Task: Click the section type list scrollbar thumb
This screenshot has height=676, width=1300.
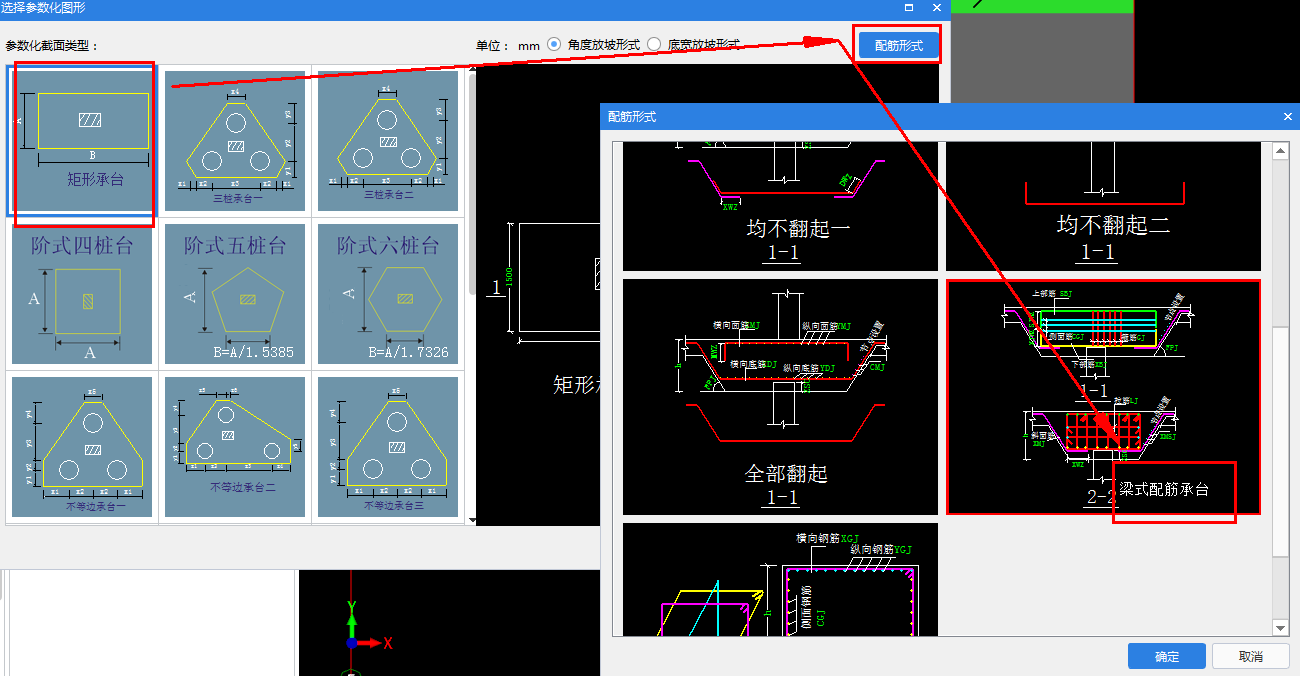Action: point(472,182)
